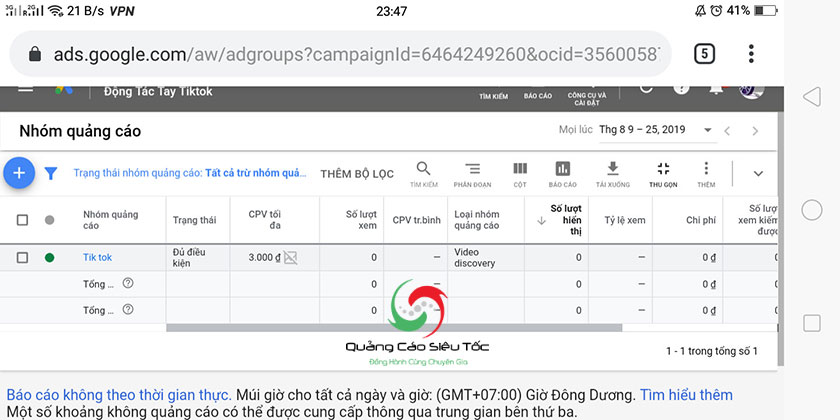Tap the Android recents square button
The width and height of the screenshot is (840, 420).
point(812,323)
